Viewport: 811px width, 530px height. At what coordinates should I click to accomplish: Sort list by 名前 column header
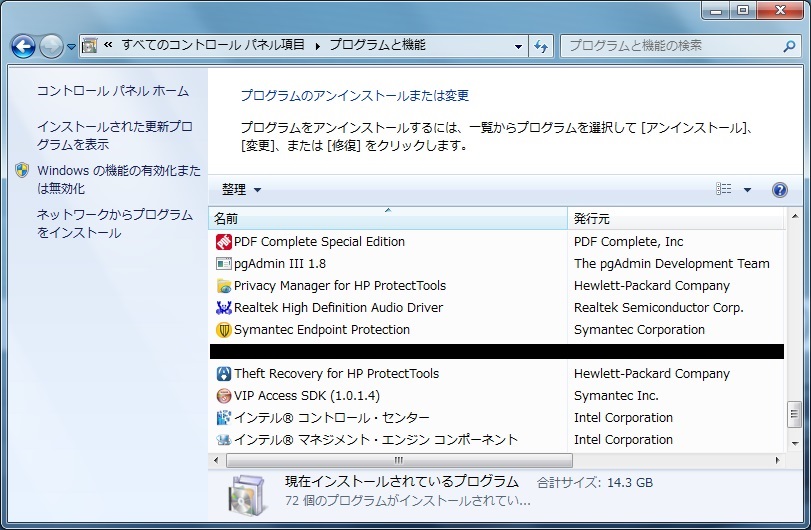point(387,218)
